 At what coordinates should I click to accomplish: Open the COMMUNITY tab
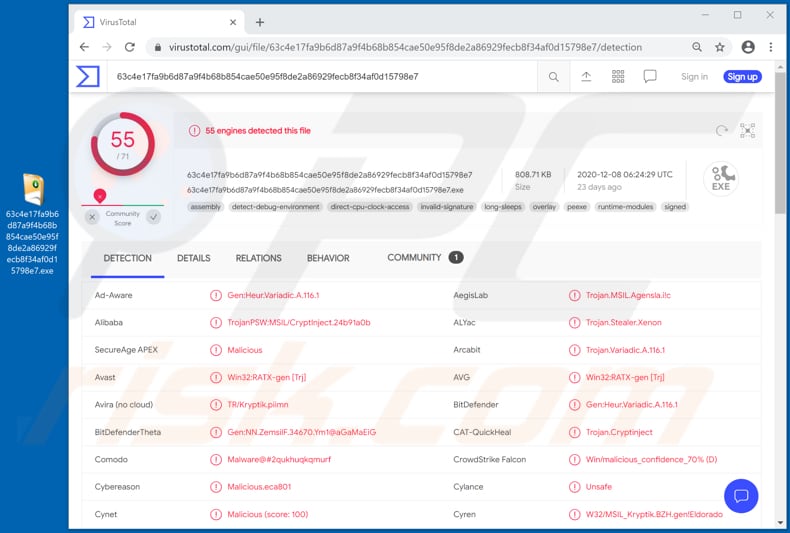[425, 257]
